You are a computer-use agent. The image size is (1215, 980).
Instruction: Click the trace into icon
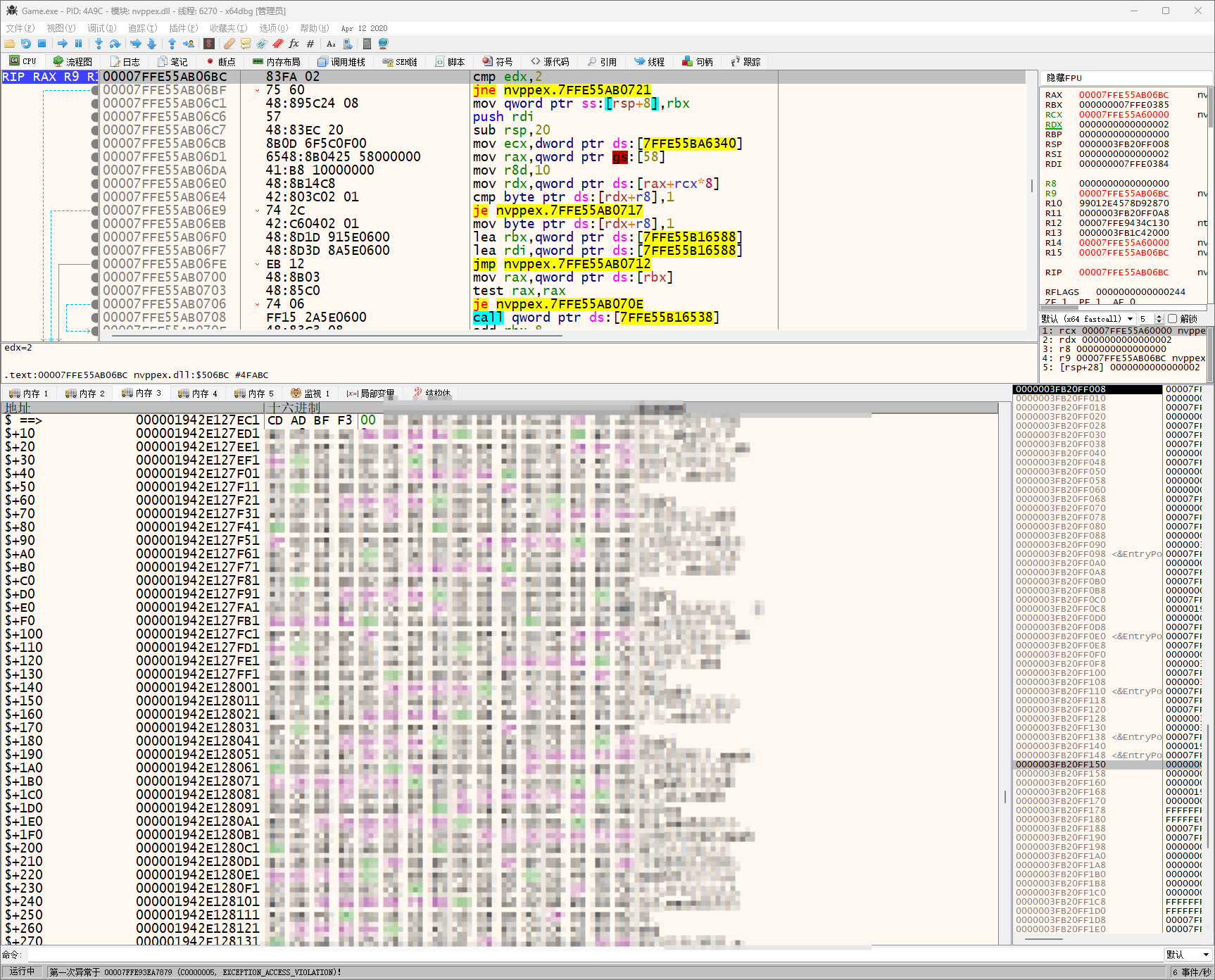pos(136,44)
